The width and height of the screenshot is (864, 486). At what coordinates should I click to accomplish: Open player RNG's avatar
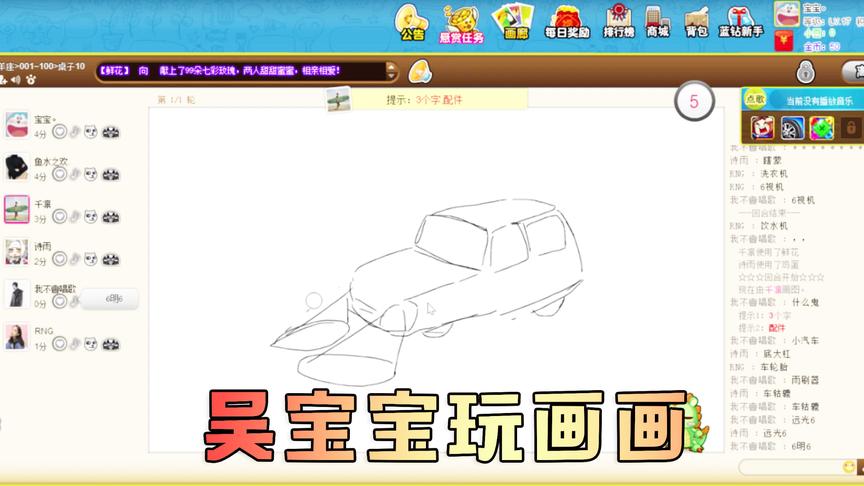17,337
